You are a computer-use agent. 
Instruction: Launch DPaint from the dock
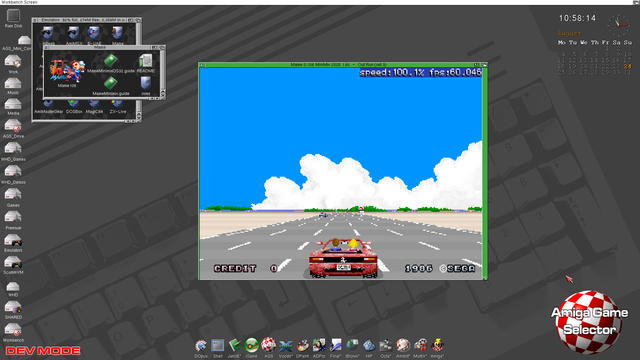(302, 346)
